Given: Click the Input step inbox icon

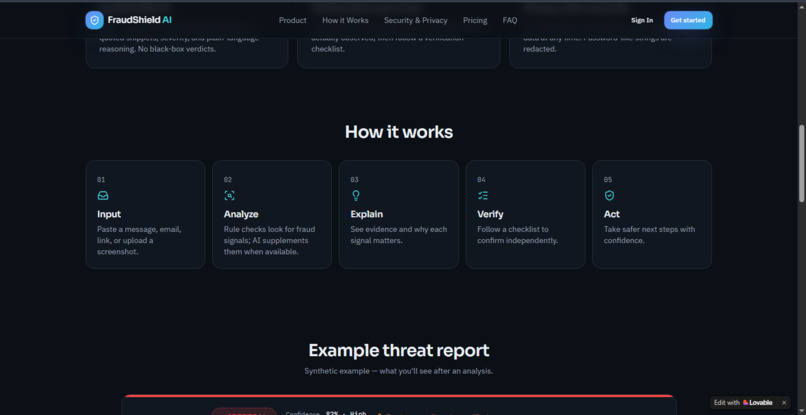Looking at the screenshot, I should (103, 195).
